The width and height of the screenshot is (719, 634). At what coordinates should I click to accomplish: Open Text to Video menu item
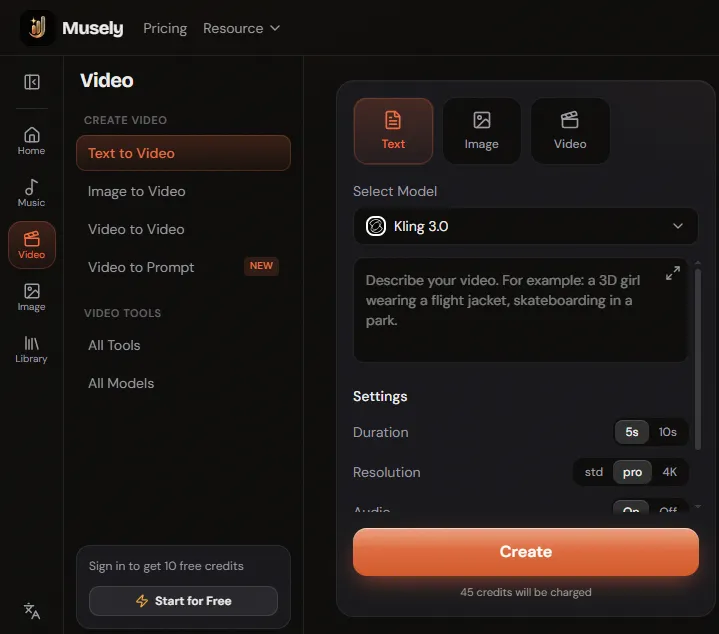pos(183,153)
